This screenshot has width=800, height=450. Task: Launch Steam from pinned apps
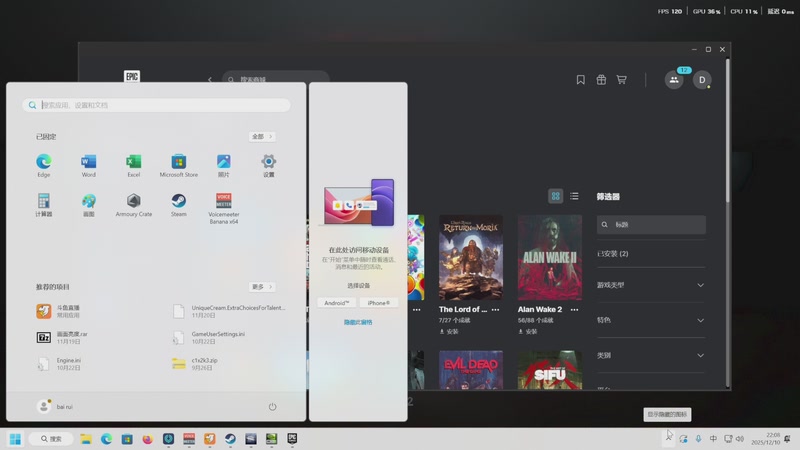point(179,205)
